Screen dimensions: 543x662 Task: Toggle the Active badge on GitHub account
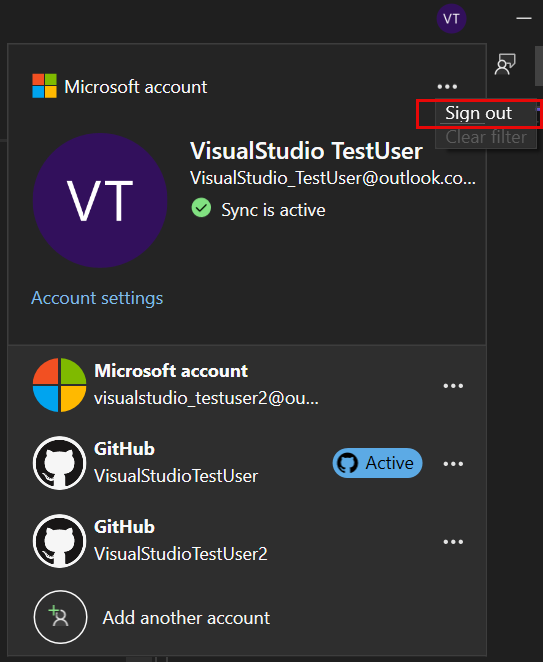pyautogui.click(x=377, y=463)
